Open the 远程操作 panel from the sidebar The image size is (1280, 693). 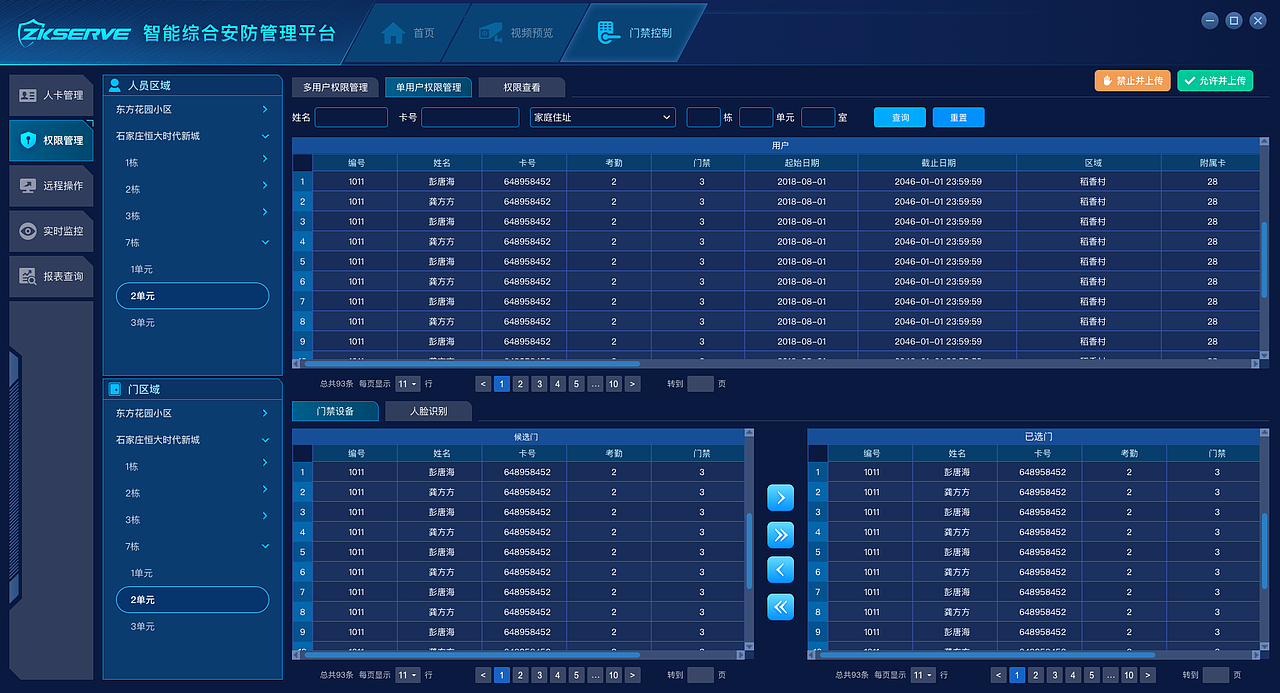click(x=51, y=186)
